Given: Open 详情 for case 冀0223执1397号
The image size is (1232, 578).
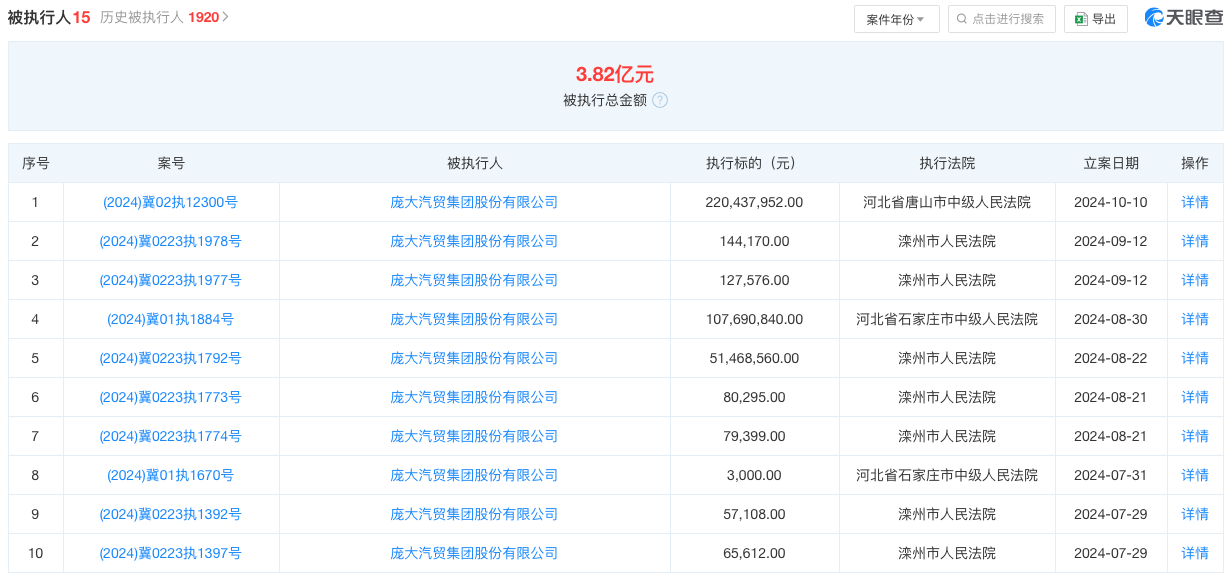Looking at the screenshot, I should point(1195,553).
